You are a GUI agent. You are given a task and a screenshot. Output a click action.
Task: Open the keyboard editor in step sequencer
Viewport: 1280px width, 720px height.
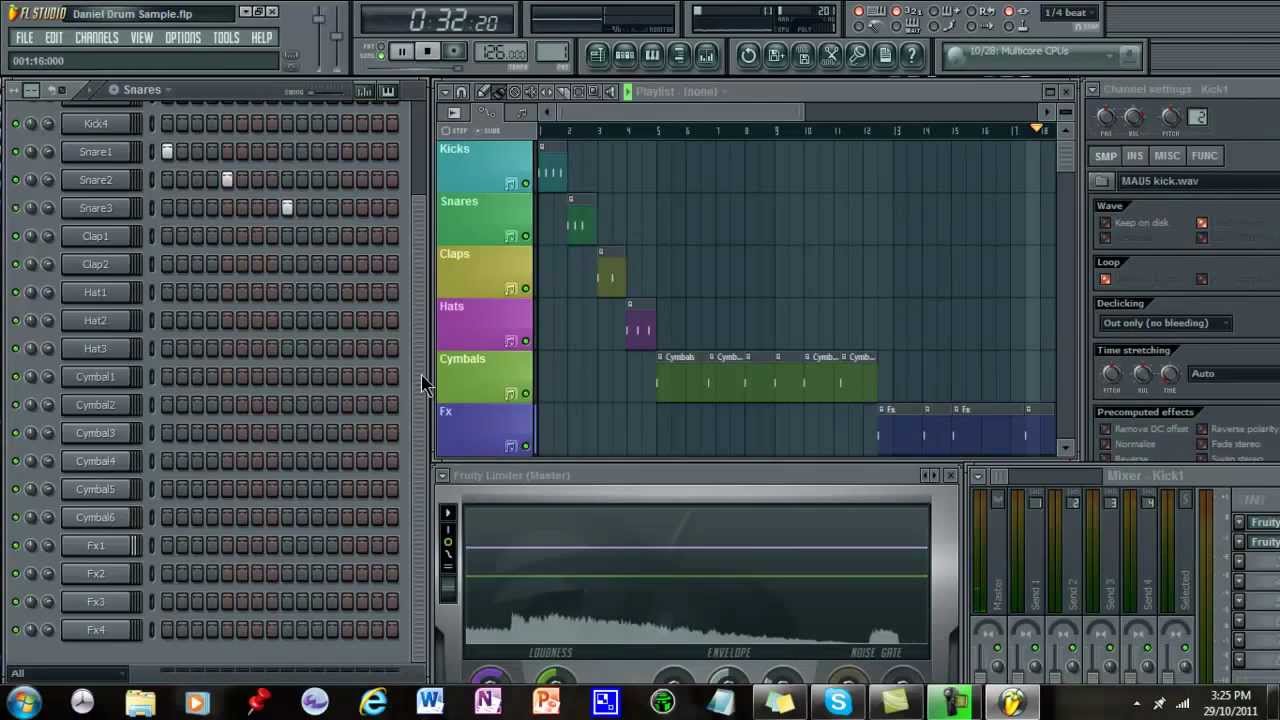click(387, 91)
